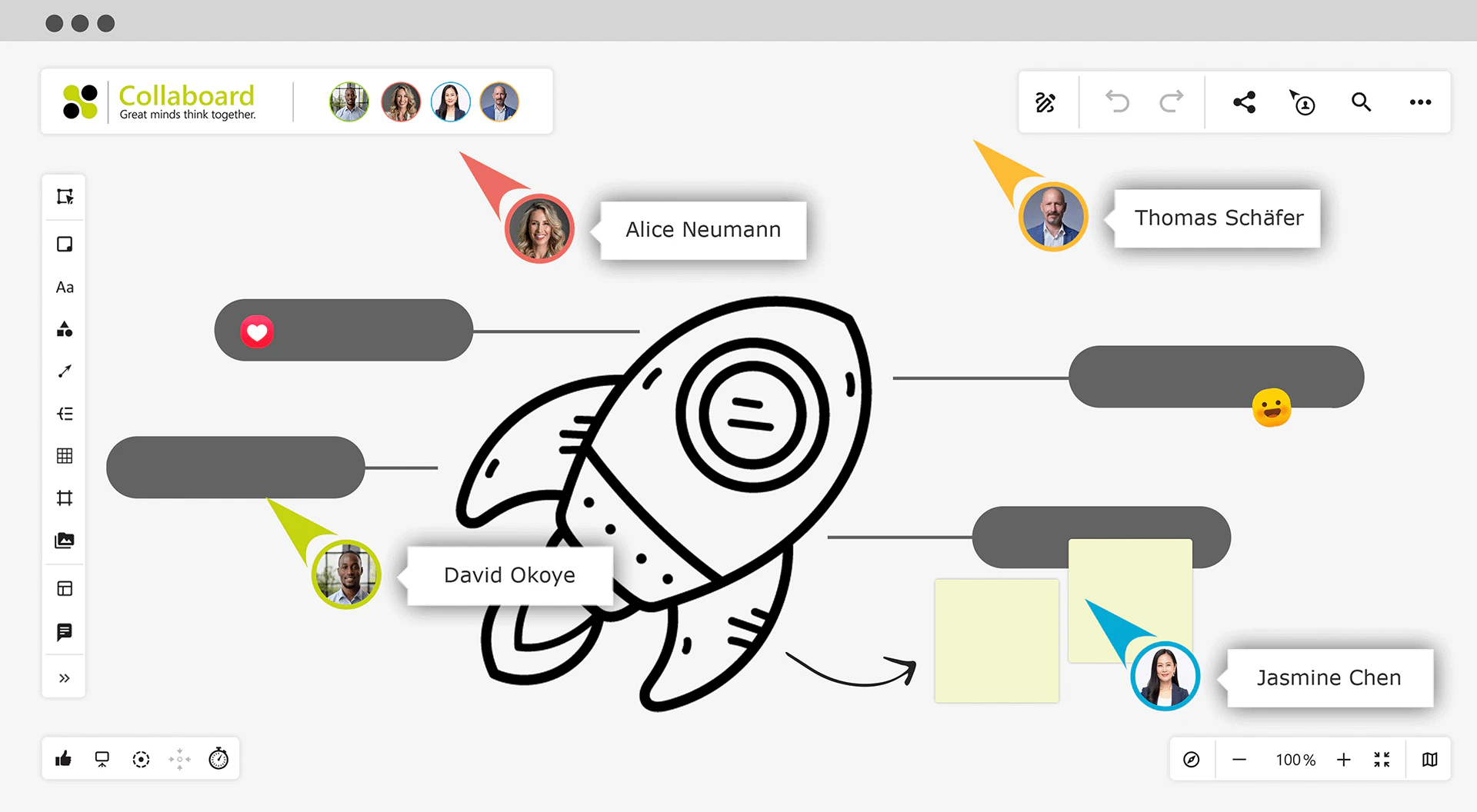
Task: Open the mind map tool
Action: coord(64,414)
